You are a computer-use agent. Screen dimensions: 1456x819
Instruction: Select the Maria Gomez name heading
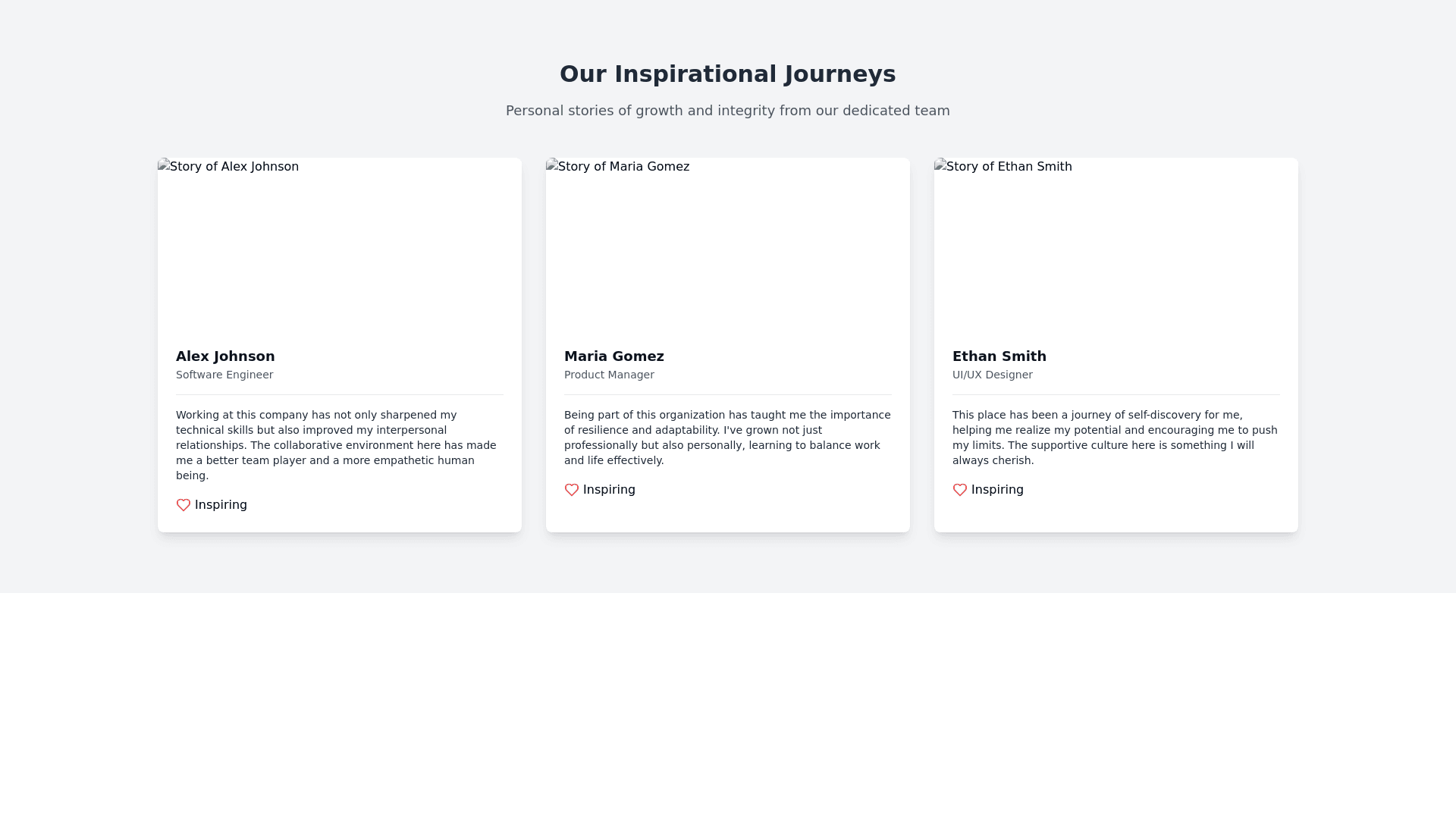point(613,356)
